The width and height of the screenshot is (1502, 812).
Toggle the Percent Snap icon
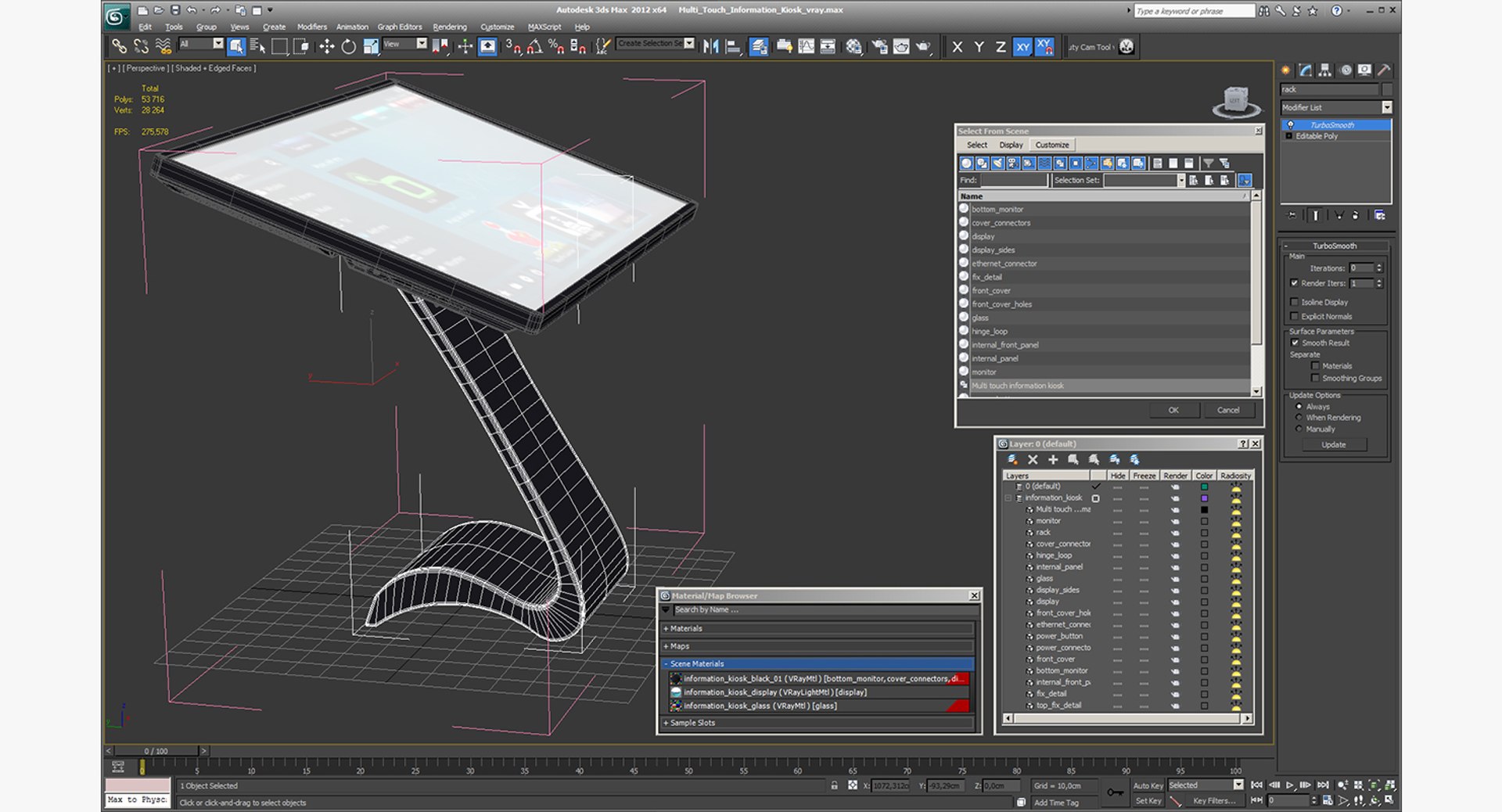pos(556,47)
